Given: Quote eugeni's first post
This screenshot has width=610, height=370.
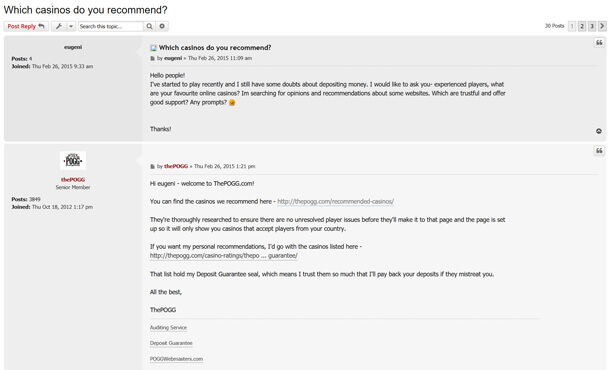Looking at the screenshot, I should (x=599, y=42).
